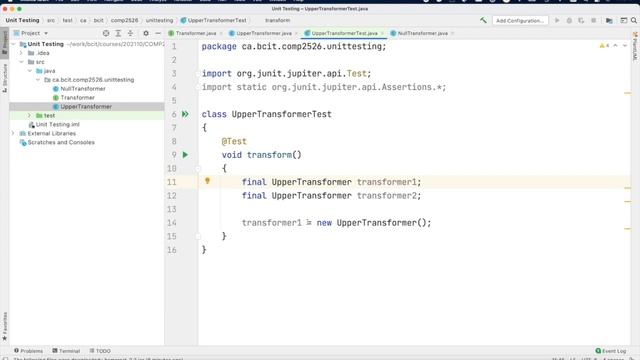The height and width of the screenshot is (360, 640).
Task: Run transform test gutter icon on line 9
Action: point(185,155)
